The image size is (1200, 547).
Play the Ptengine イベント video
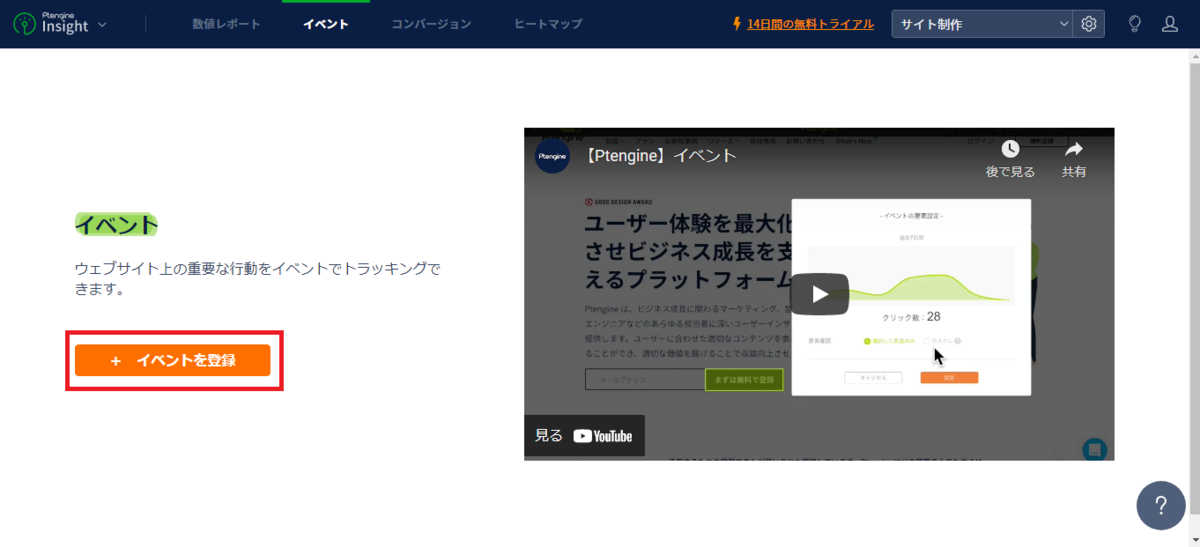[820, 294]
